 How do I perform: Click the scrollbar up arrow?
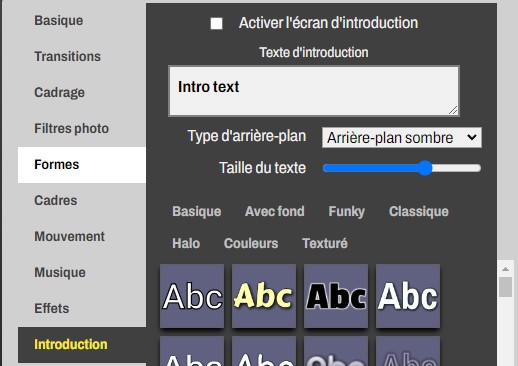coord(505,269)
